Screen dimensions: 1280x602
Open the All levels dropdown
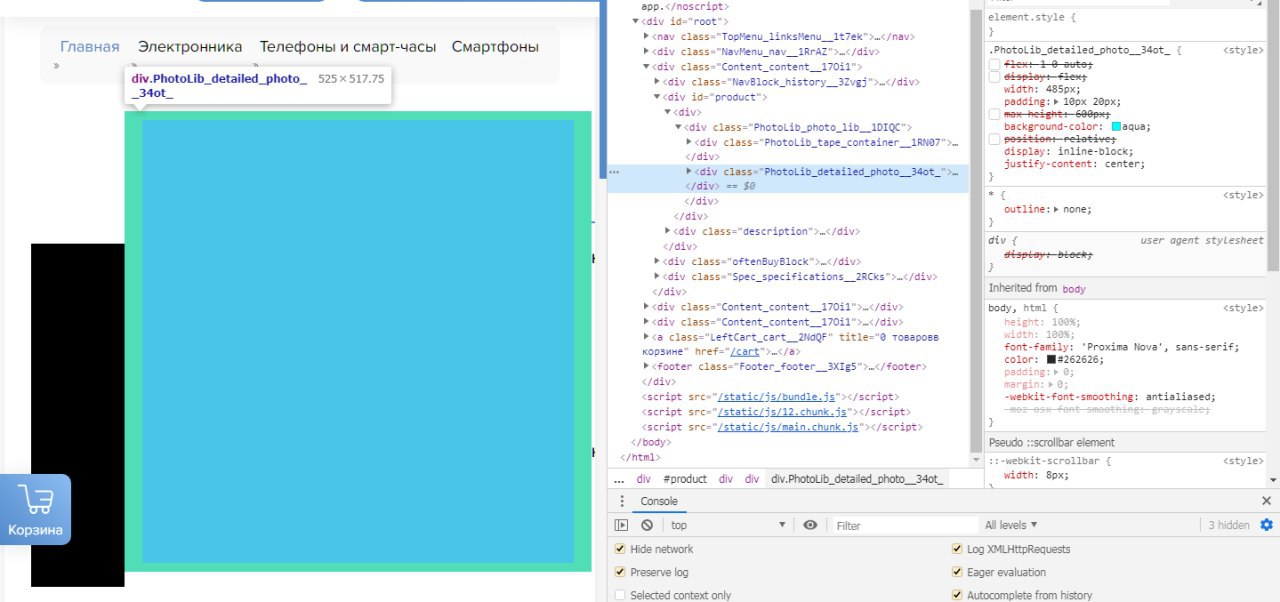(x=1011, y=525)
